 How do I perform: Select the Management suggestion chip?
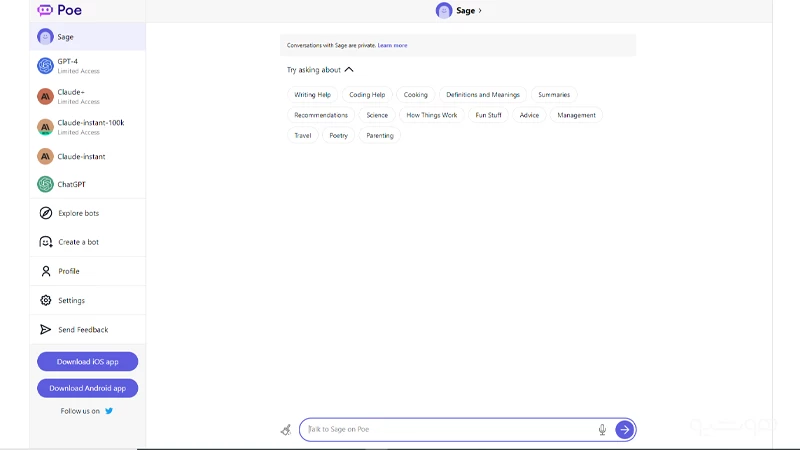coord(576,115)
